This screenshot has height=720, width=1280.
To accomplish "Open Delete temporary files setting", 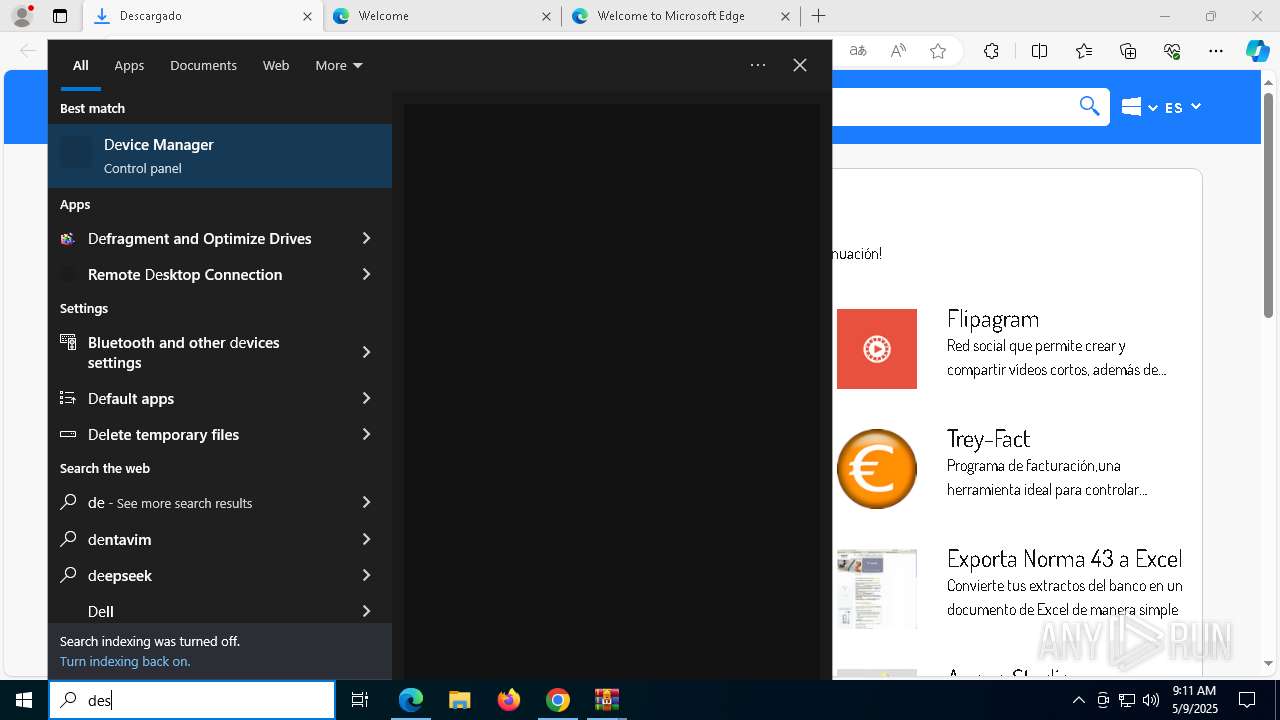I will (163, 435).
